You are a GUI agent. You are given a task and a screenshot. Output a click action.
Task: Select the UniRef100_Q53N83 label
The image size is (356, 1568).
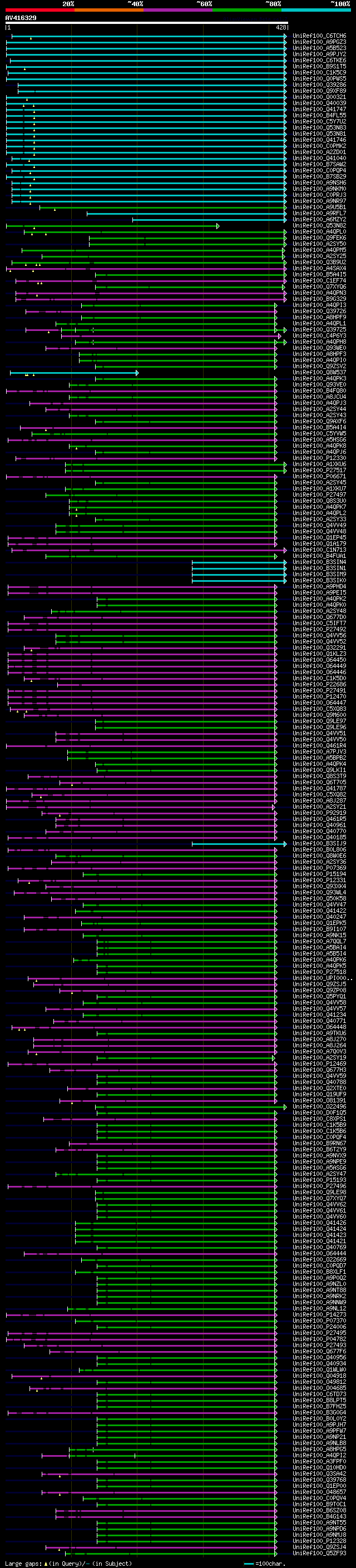point(319,127)
